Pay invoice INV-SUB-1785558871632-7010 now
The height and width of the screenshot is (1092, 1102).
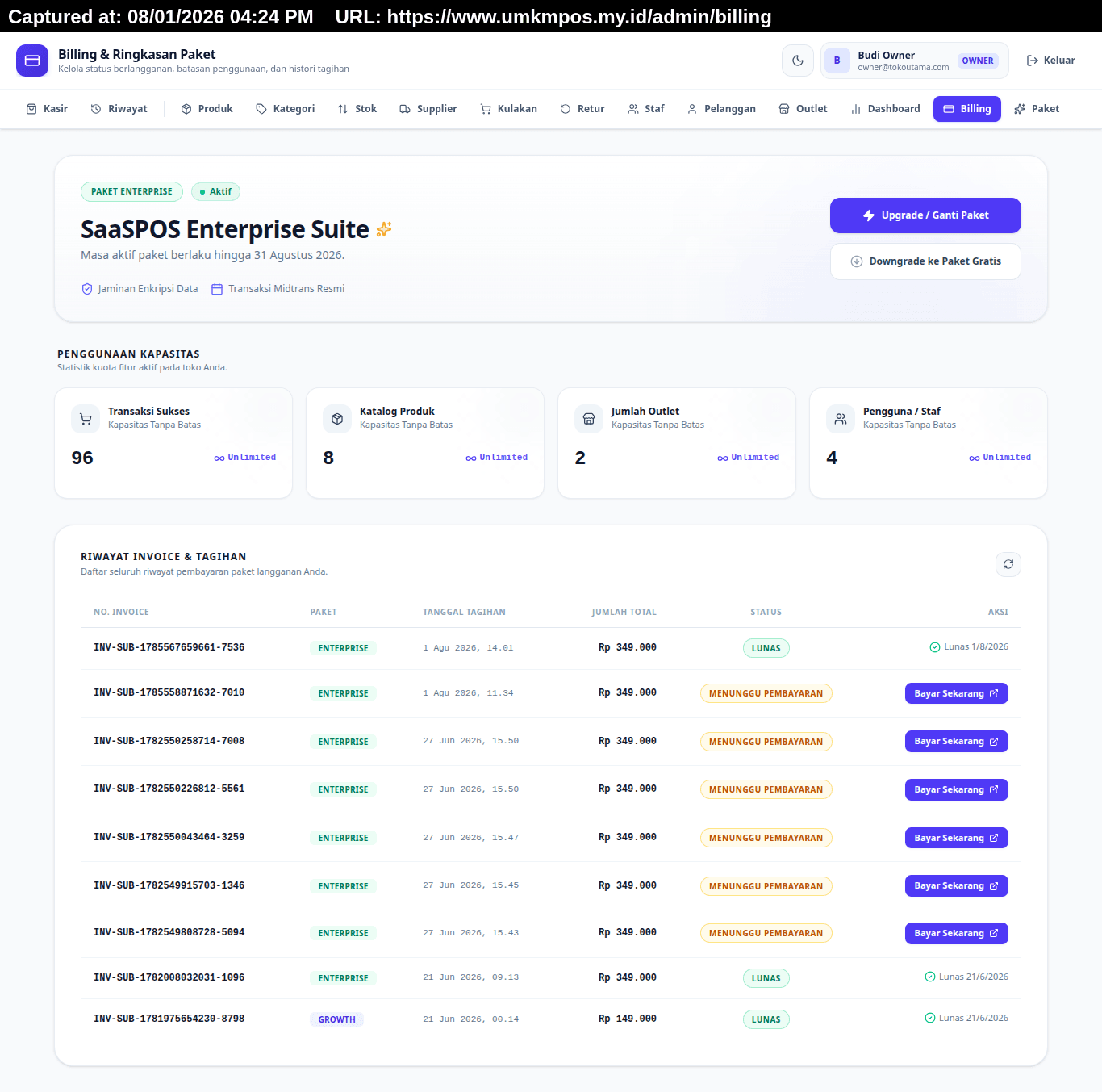tap(957, 693)
